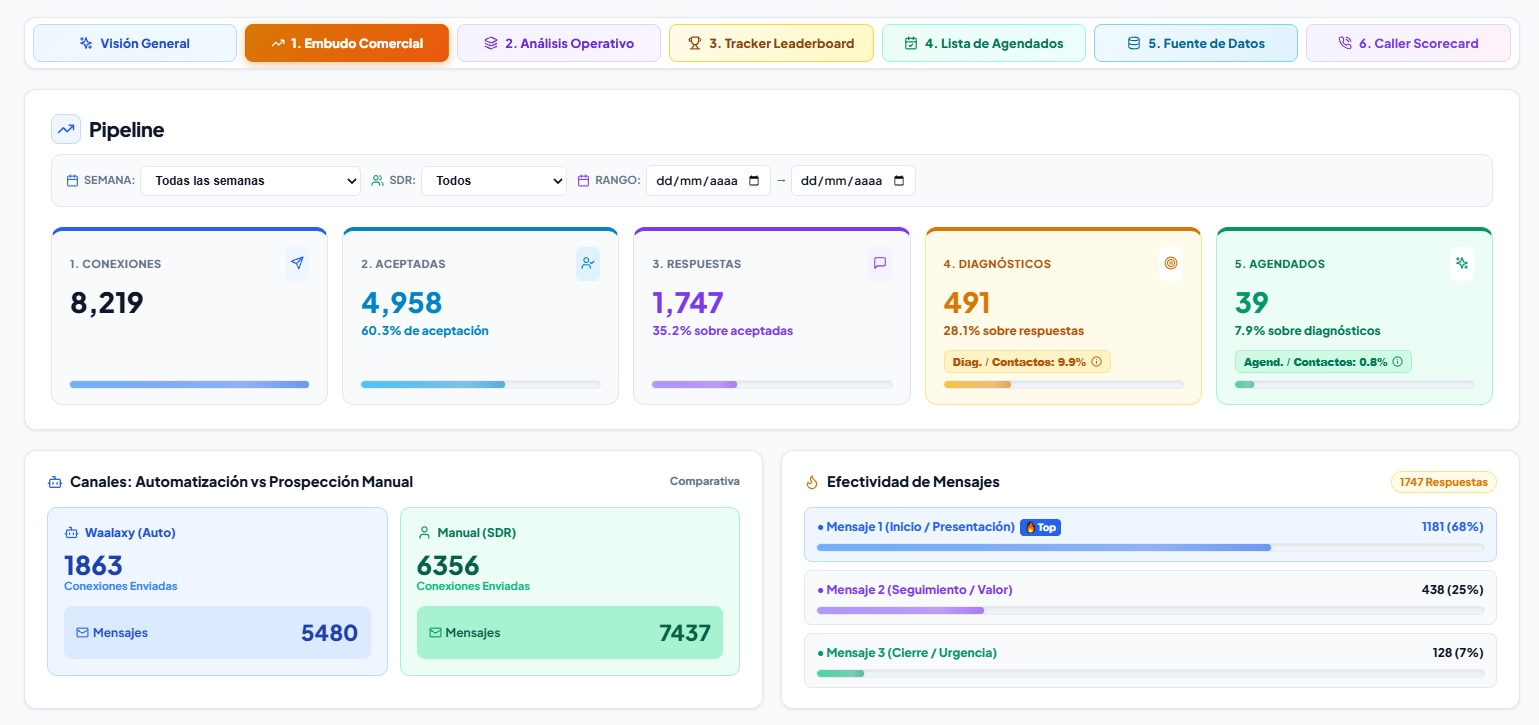1539x725 pixels.
Task: Click the robot icon beside the Canales heading
Action: 55,482
